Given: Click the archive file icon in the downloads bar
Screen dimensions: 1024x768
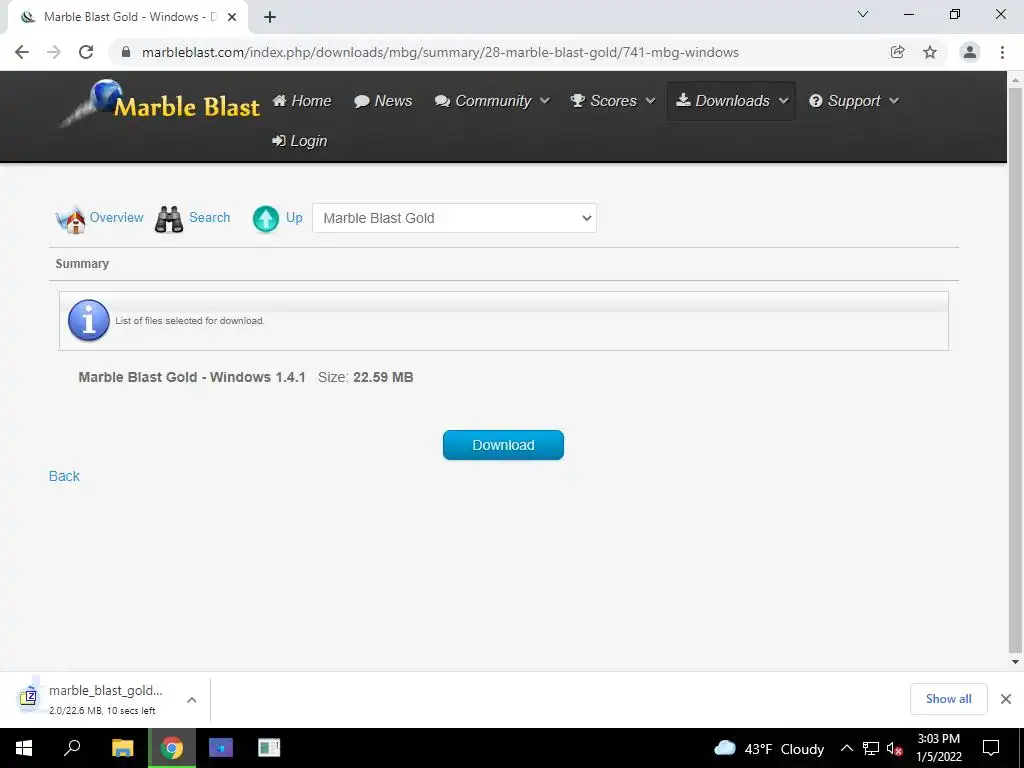Looking at the screenshot, I should point(28,697).
